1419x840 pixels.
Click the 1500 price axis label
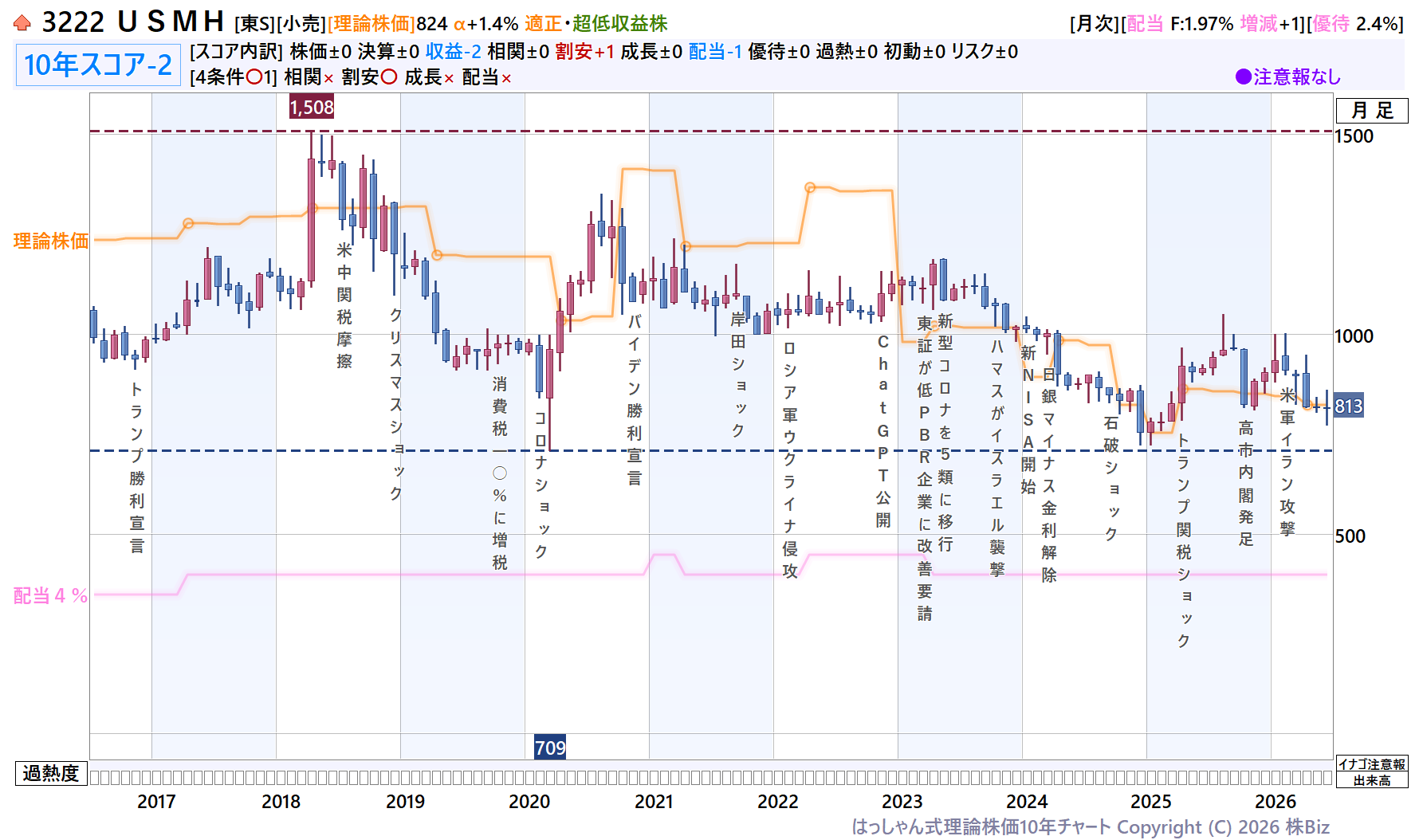[x=1354, y=136]
